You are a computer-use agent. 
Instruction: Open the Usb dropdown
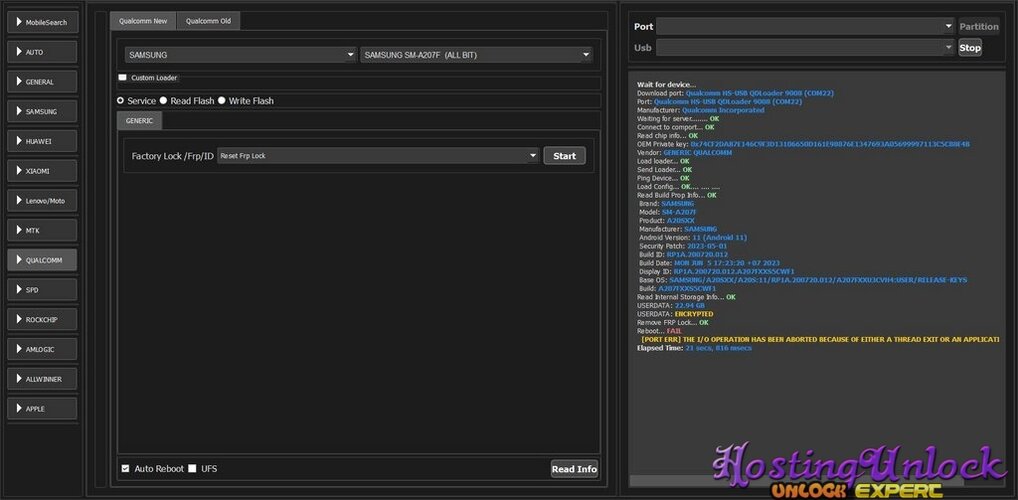(x=805, y=47)
